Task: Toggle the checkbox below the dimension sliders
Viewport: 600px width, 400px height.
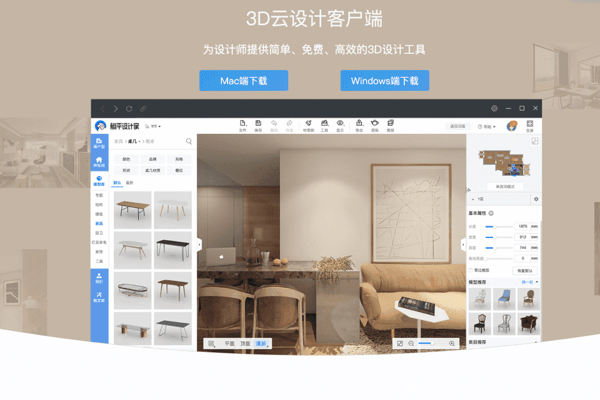Action: tap(471, 270)
